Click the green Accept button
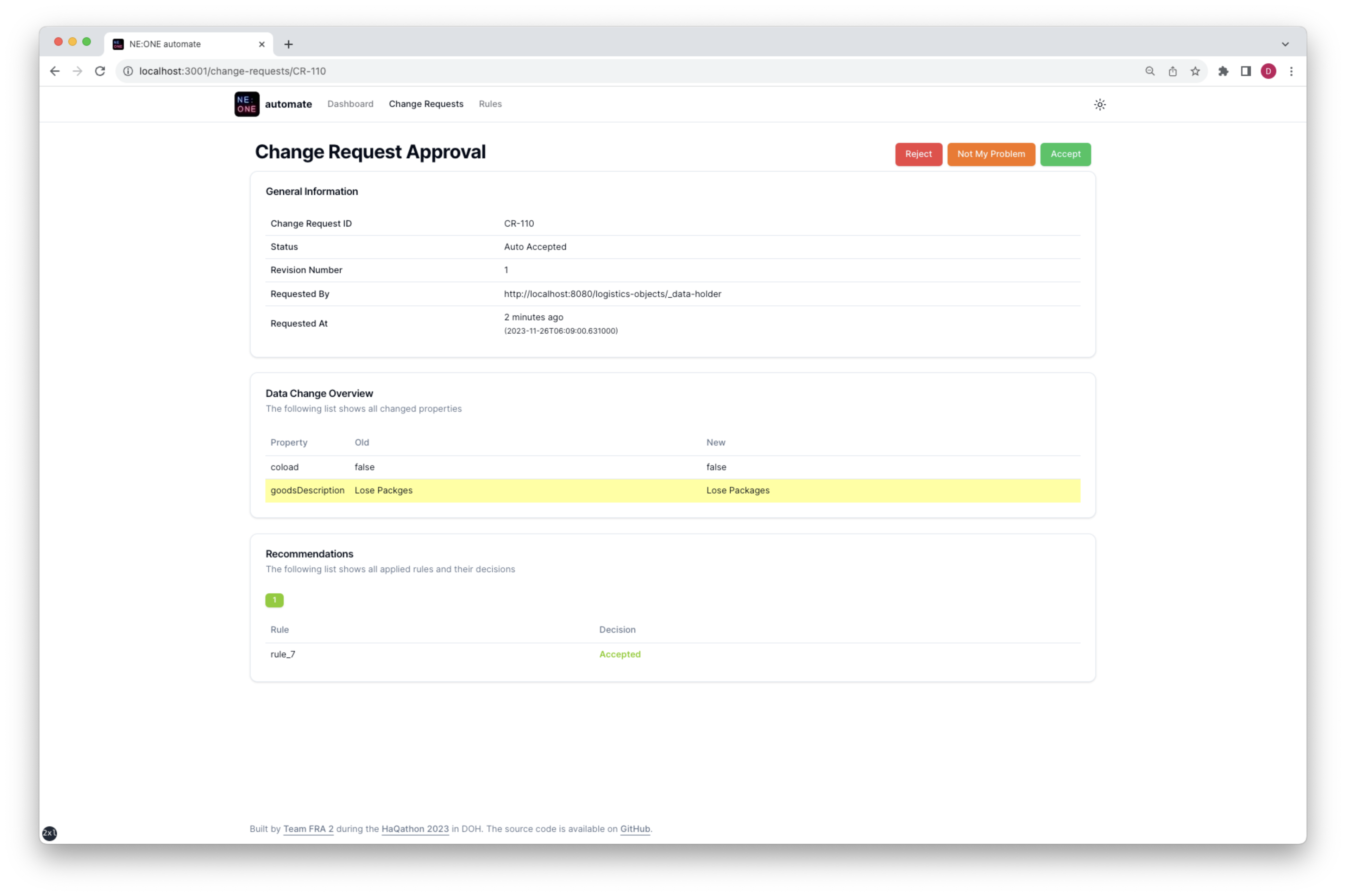1346x896 pixels. (1065, 154)
